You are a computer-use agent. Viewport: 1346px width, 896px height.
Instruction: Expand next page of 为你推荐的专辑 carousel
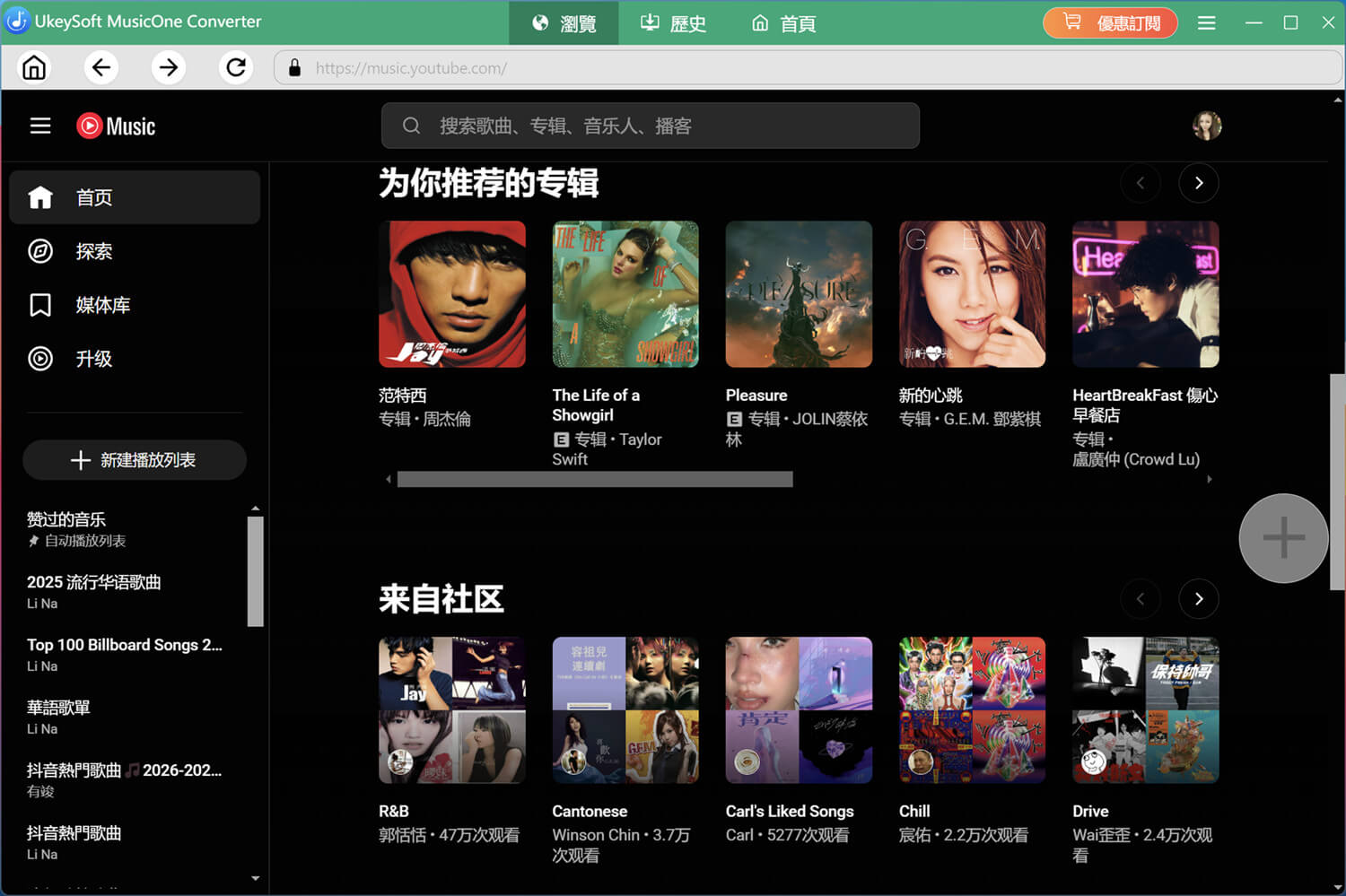(x=1199, y=183)
